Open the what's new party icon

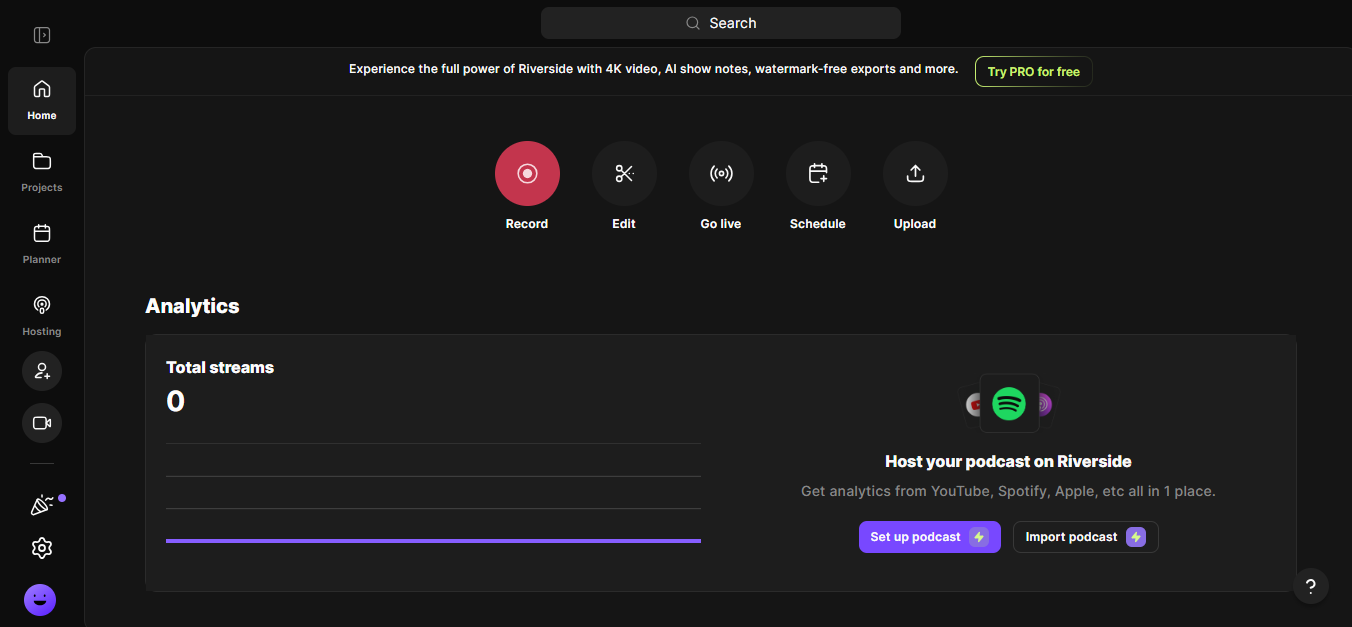(42, 505)
